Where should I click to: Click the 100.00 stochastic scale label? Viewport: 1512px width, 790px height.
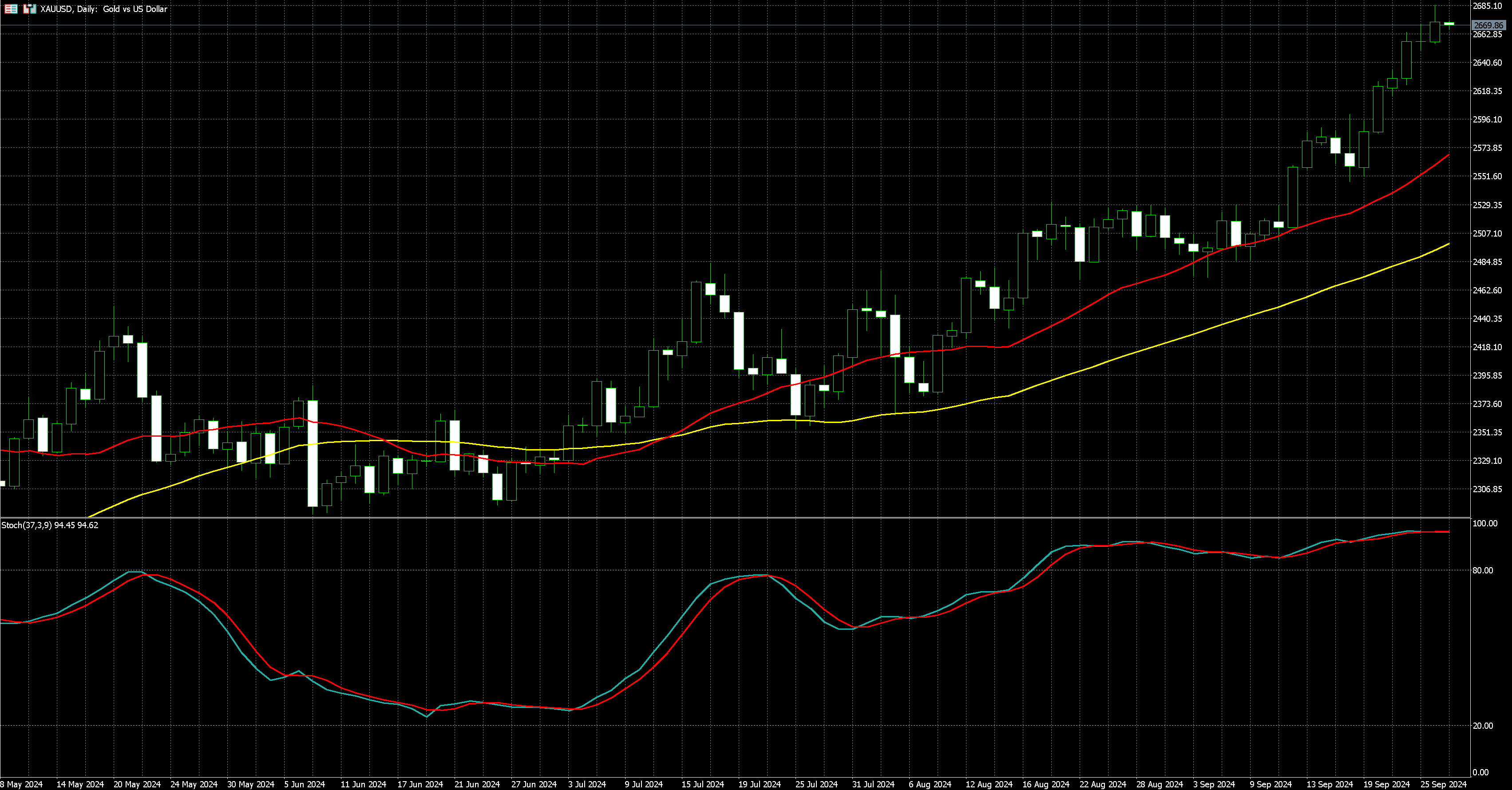pyautogui.click(x=1485, y=523)
